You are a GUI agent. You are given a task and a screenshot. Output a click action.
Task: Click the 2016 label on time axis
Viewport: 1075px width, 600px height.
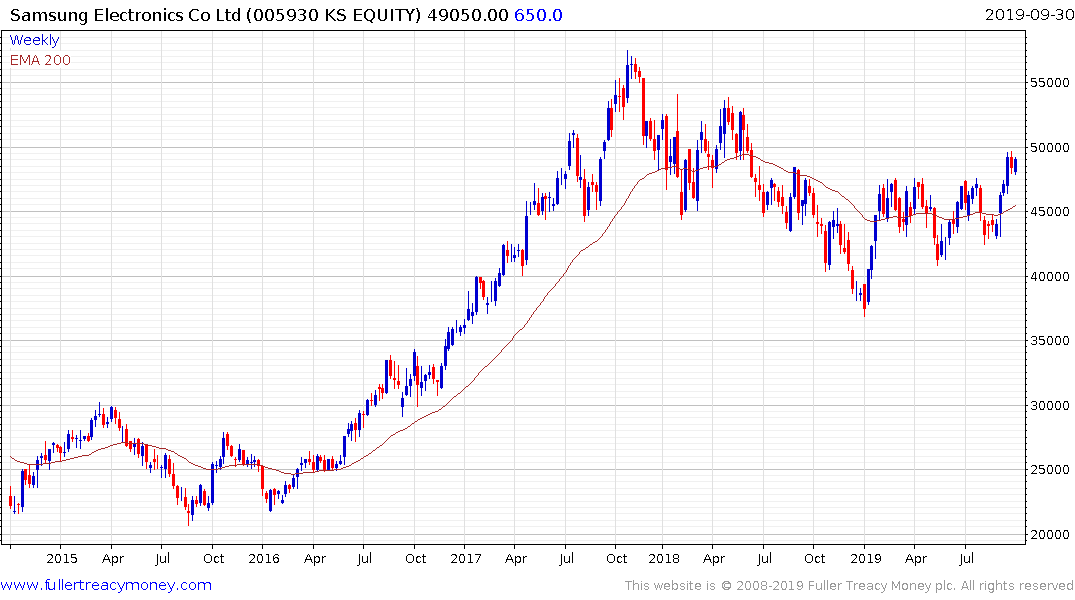pos(264,558)
